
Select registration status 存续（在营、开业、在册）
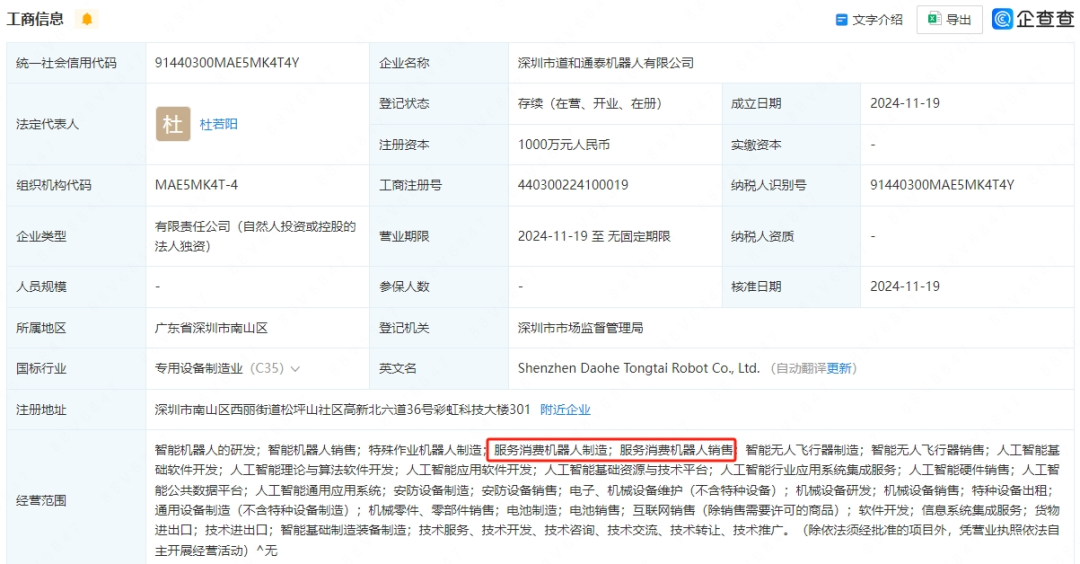pyautogui.click(x=590, y=103)
